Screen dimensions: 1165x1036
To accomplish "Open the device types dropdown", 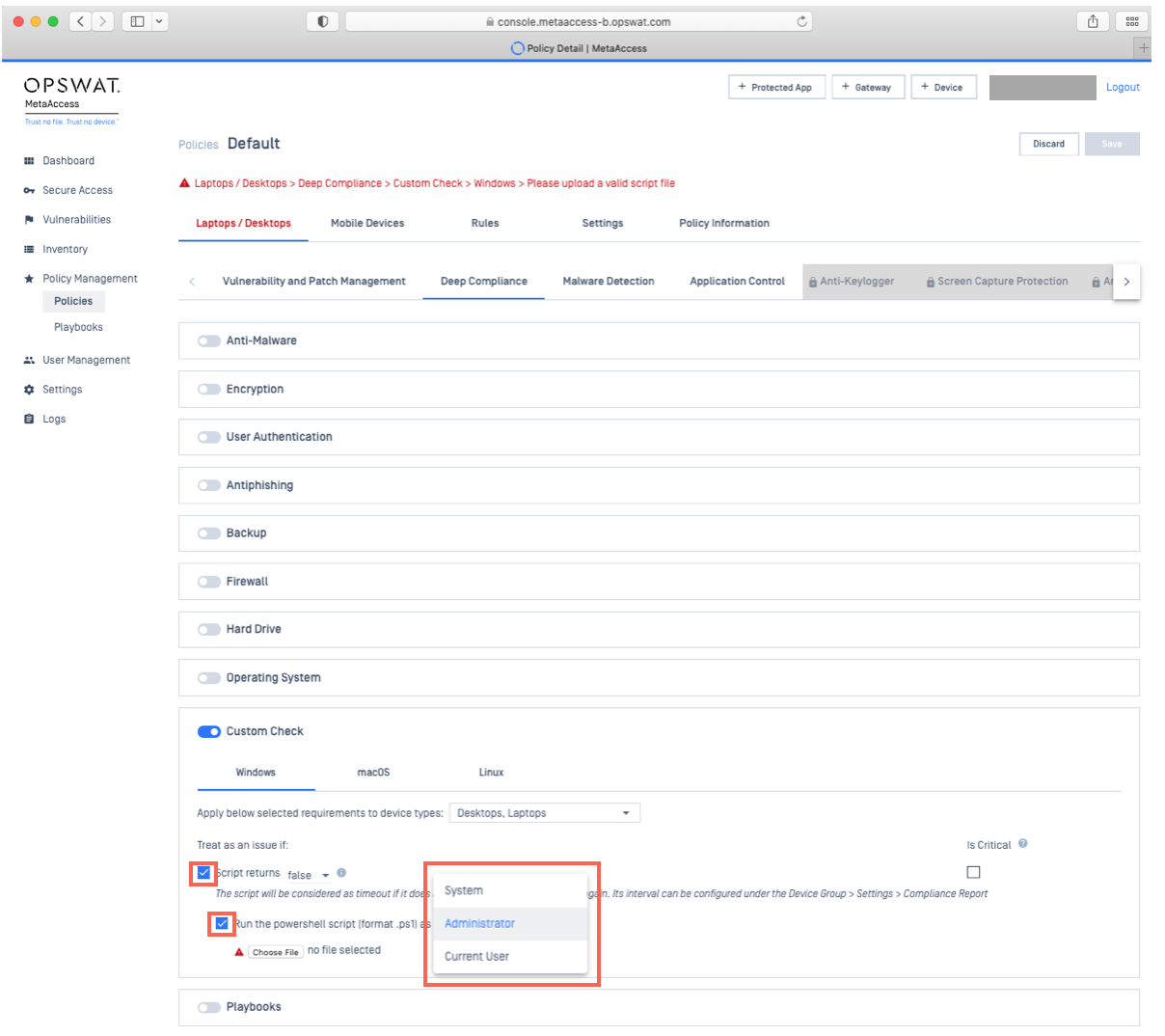I will tap(545, 813).
